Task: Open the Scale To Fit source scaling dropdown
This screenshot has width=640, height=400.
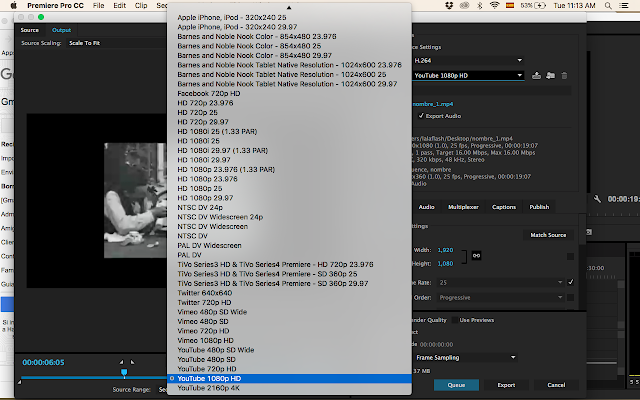Action: 116,43
